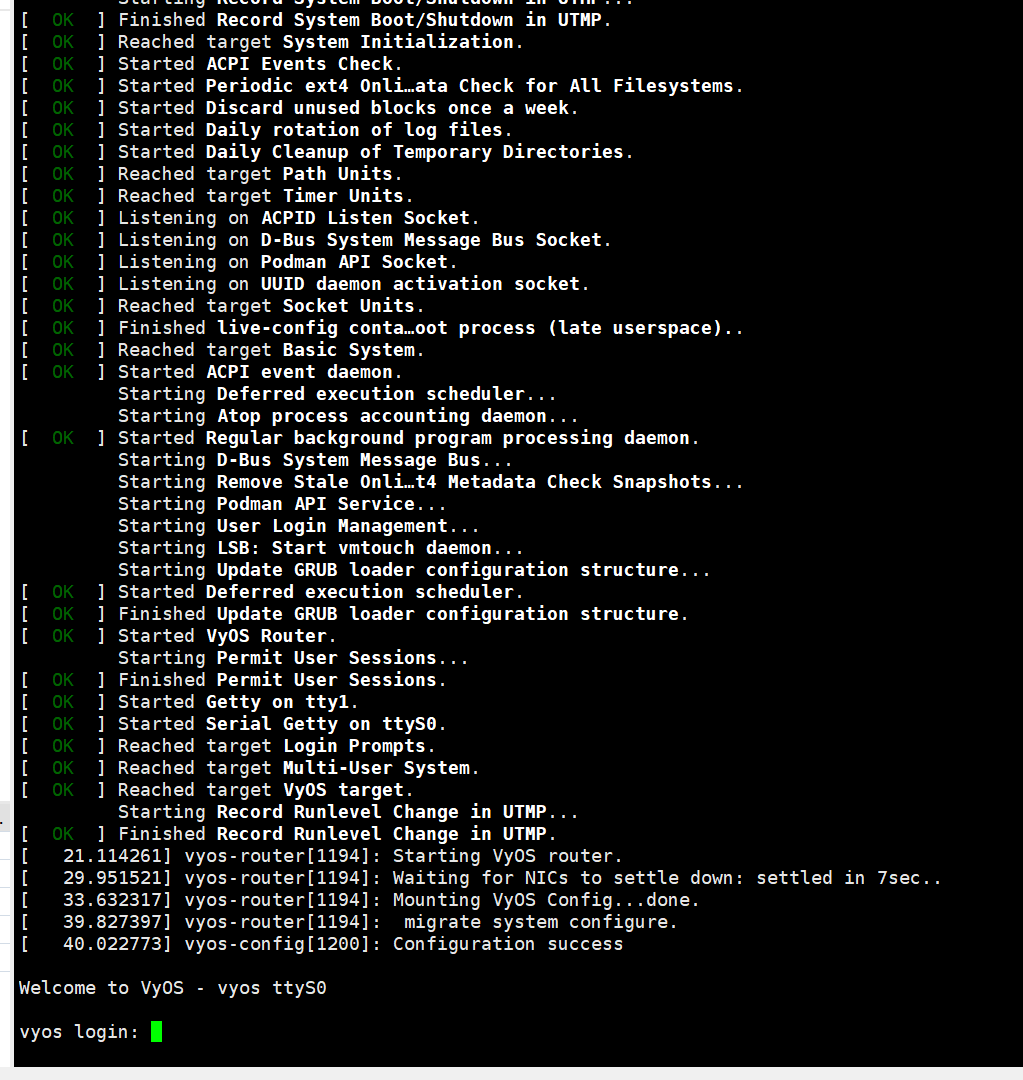Click "Reached target Basic System" line

click(x=271, y=350)
